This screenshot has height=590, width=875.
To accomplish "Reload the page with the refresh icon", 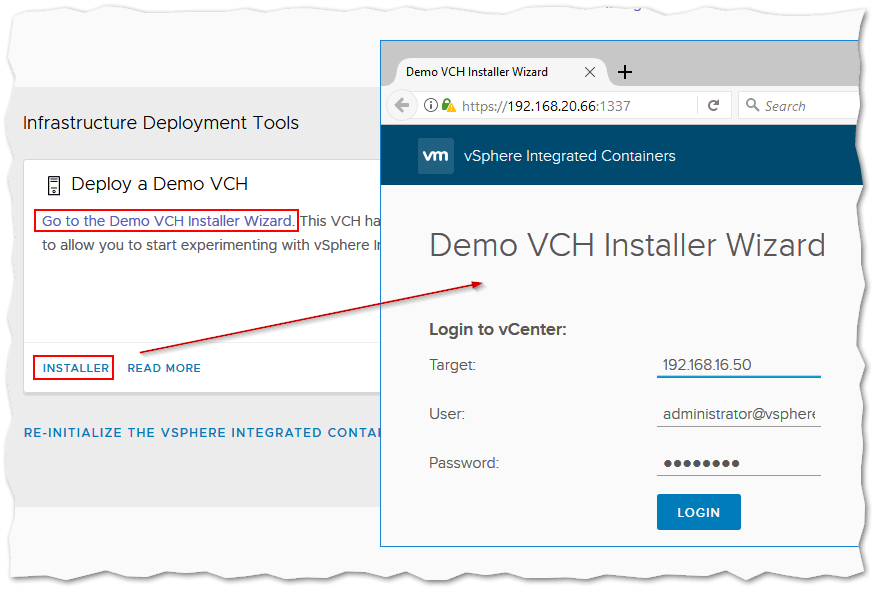I will (x=713, y=105).
